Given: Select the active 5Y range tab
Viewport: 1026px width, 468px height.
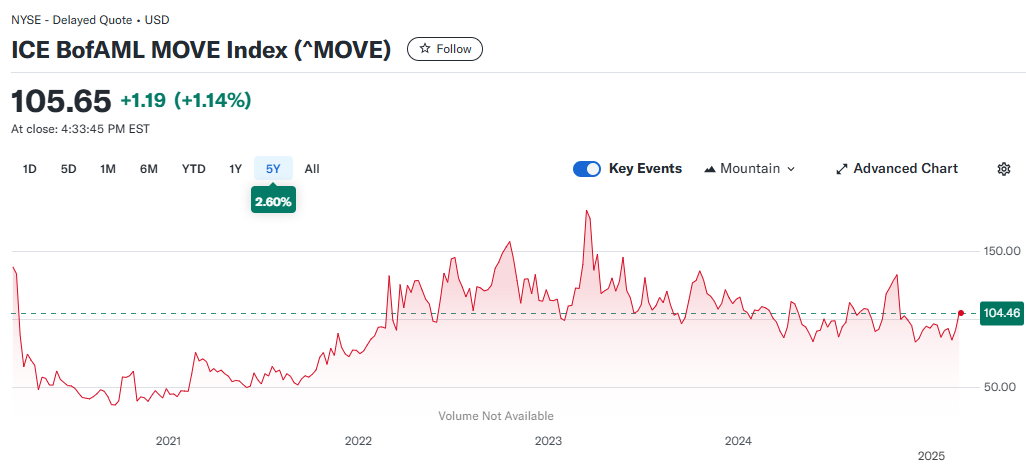Looking at the screenshot, I should click(274, 169).
